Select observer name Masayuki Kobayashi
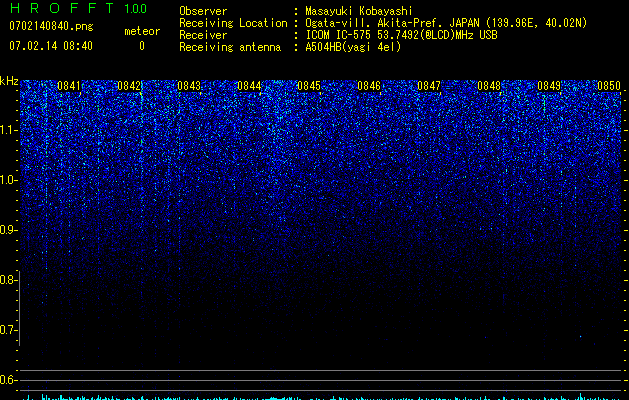The image size is (629, 400). tap(359, 11)
